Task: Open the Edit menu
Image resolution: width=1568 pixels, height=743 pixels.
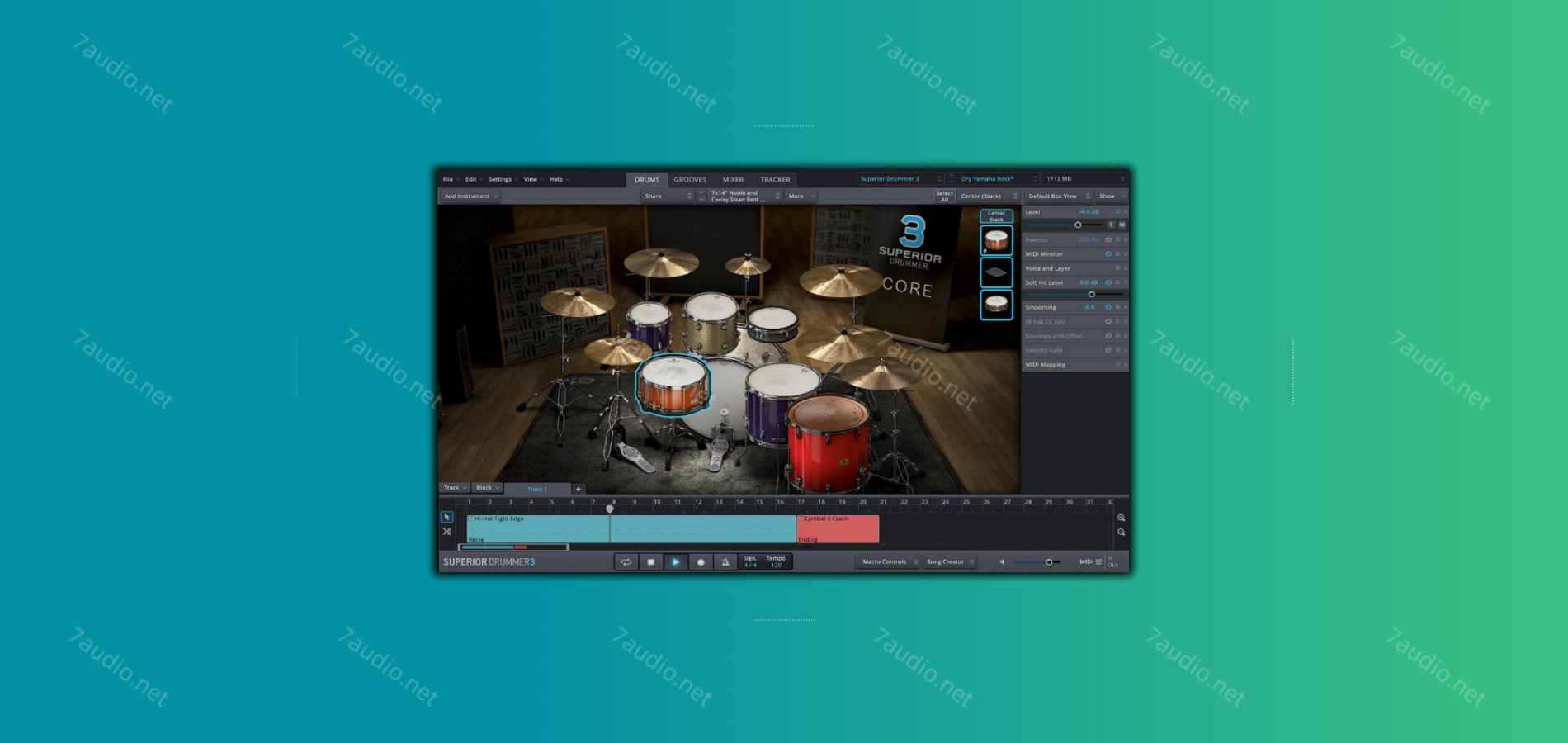Action: [474, 179]
